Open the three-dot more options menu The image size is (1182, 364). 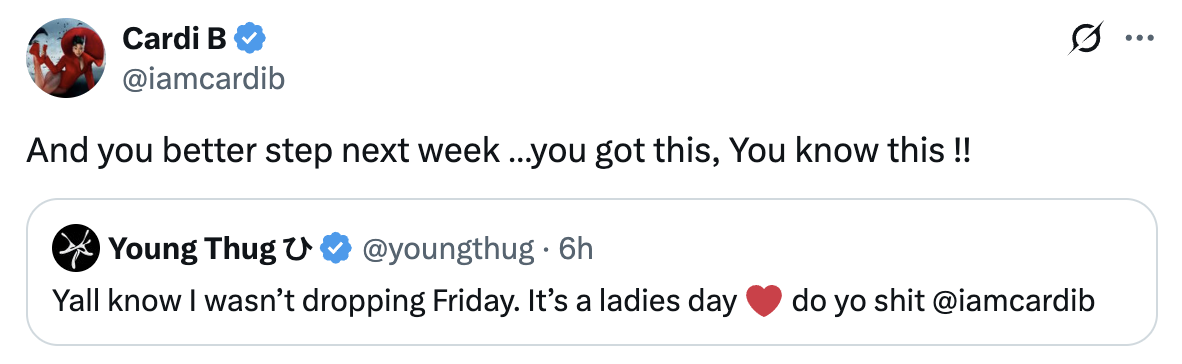tap(1139, 38)
